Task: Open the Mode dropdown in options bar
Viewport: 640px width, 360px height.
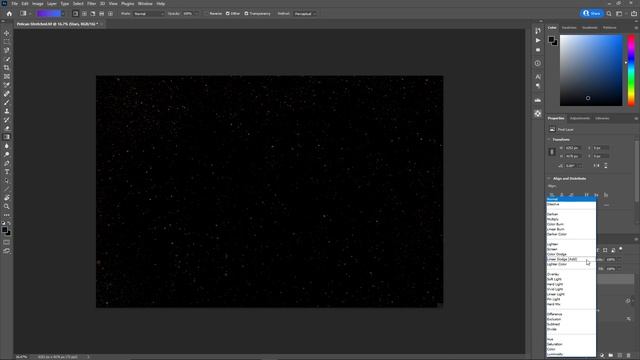Action: (149, 13)
